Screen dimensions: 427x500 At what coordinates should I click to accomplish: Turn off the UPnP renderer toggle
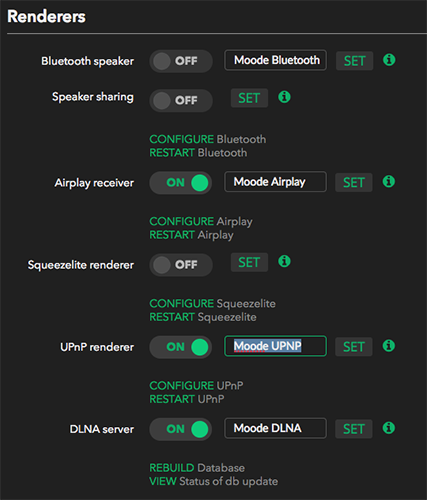click(181, 347)
